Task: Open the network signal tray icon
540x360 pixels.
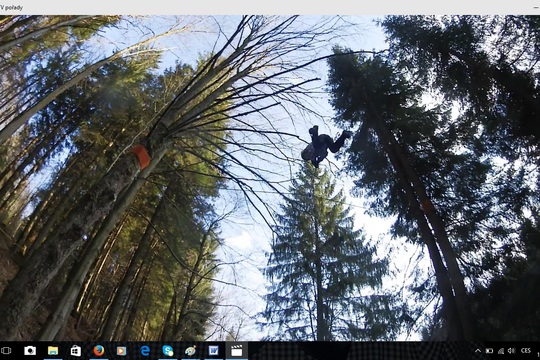Action: tap(501, 351)
